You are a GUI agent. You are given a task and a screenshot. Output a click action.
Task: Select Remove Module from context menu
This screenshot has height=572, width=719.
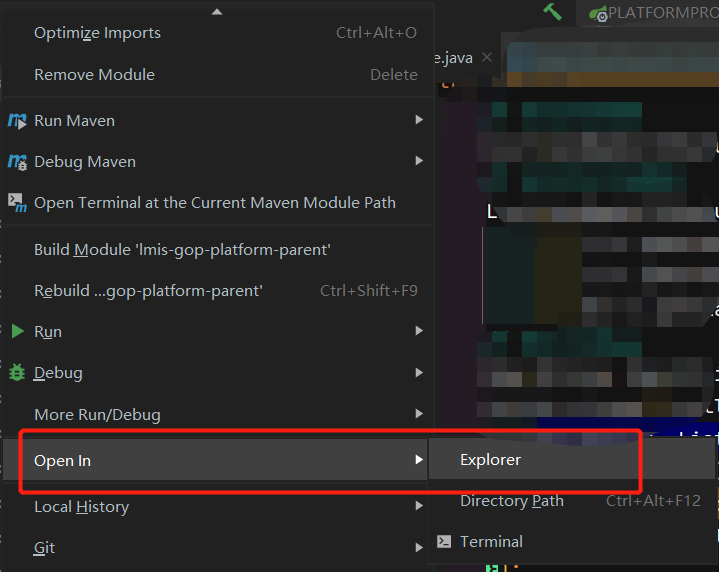217,75
